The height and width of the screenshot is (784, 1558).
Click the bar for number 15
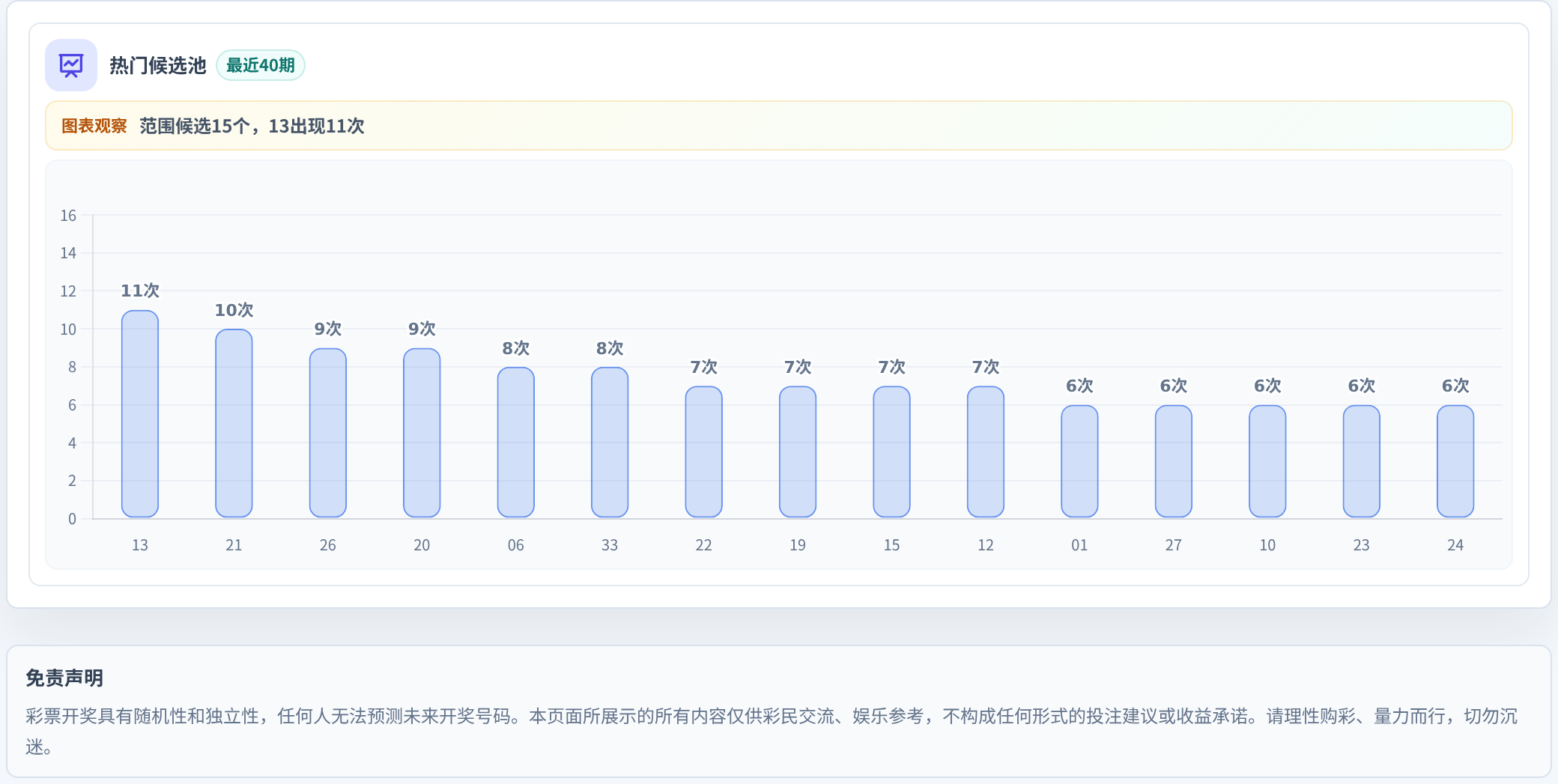(891, 452)
